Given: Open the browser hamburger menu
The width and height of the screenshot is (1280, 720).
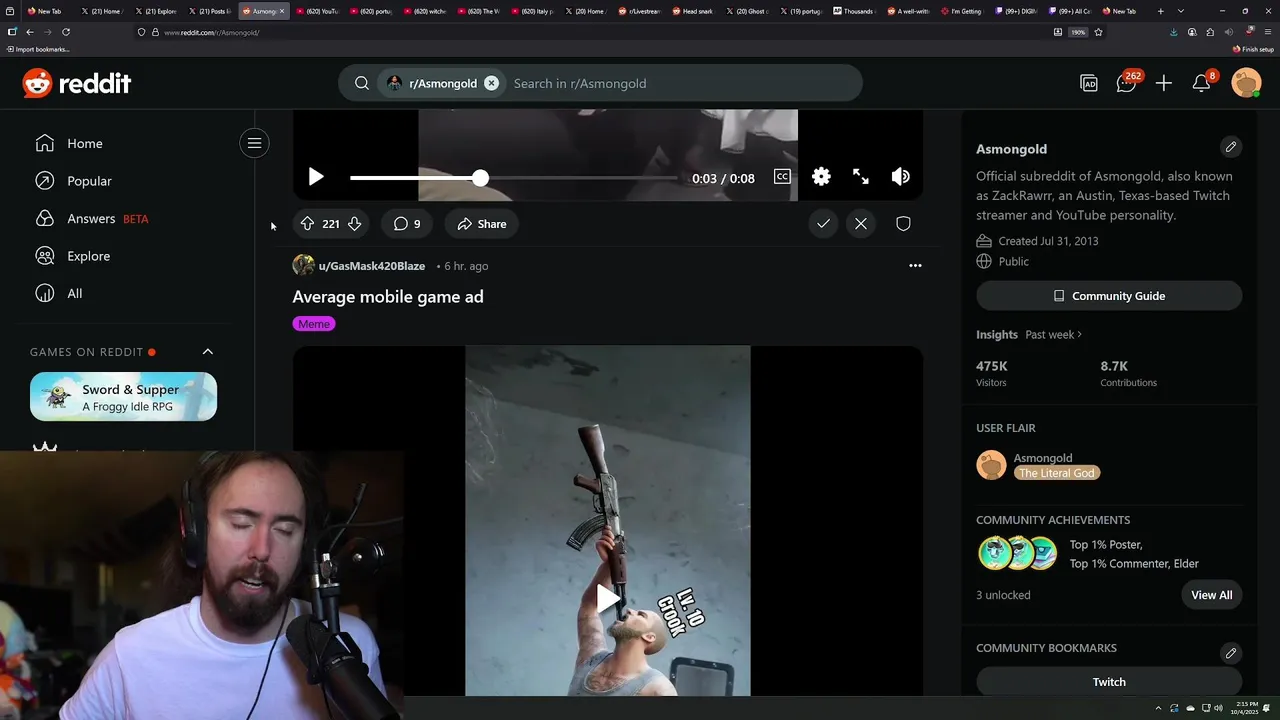Looking at the screenshot, I should pyautogui.click(x=1267, y=32).
